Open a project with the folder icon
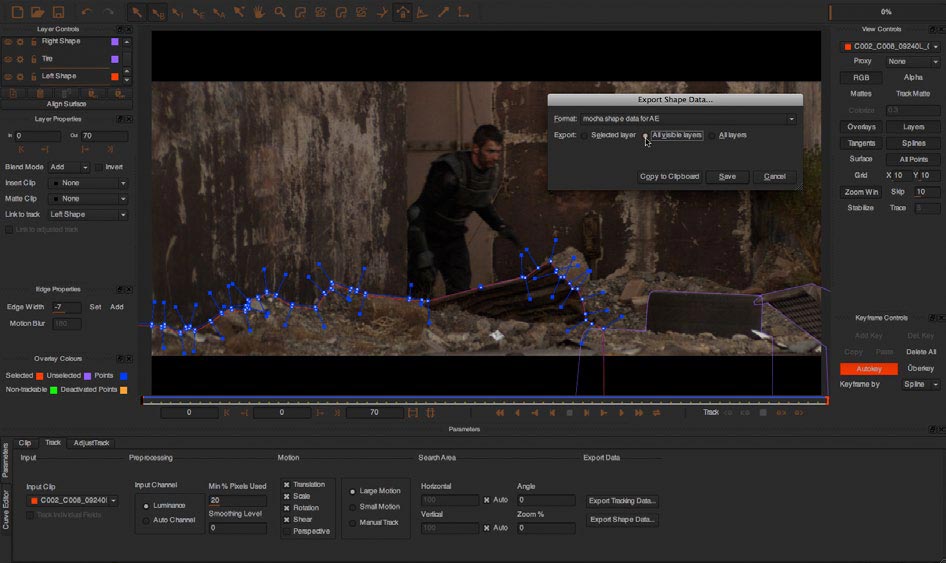This screenshot has height=563, width=946. (37, 12)
